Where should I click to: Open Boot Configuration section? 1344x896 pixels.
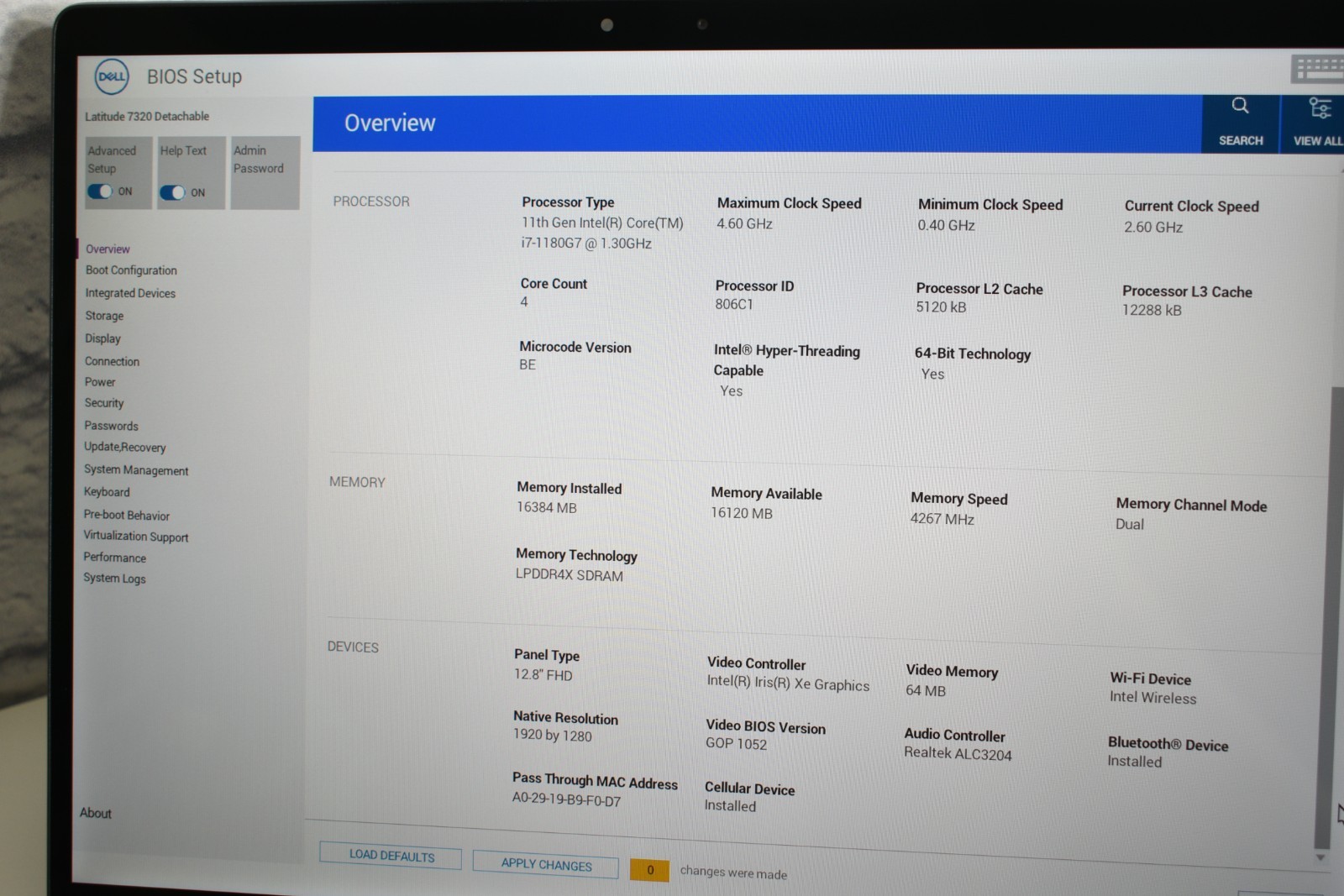pos(131,270)
